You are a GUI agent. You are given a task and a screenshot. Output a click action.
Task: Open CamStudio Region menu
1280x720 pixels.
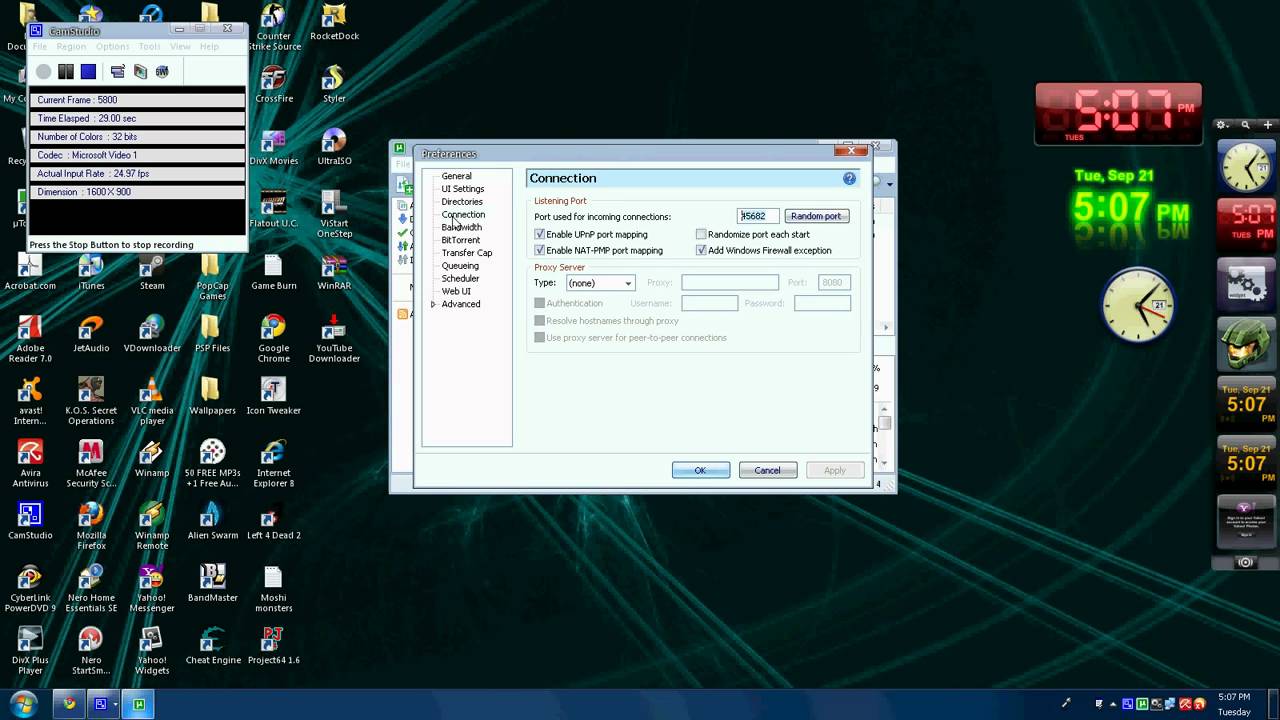point(71,47)
